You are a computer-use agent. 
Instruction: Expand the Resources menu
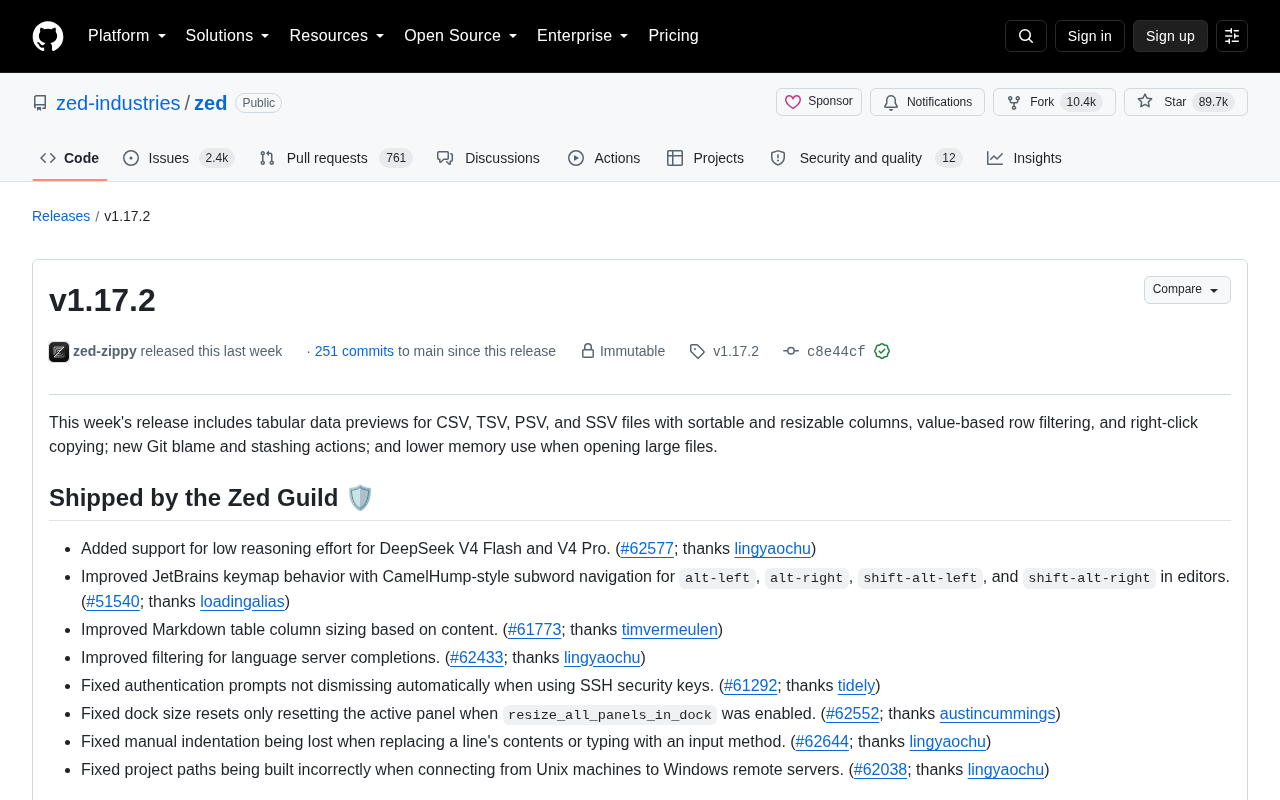point(337,36)
